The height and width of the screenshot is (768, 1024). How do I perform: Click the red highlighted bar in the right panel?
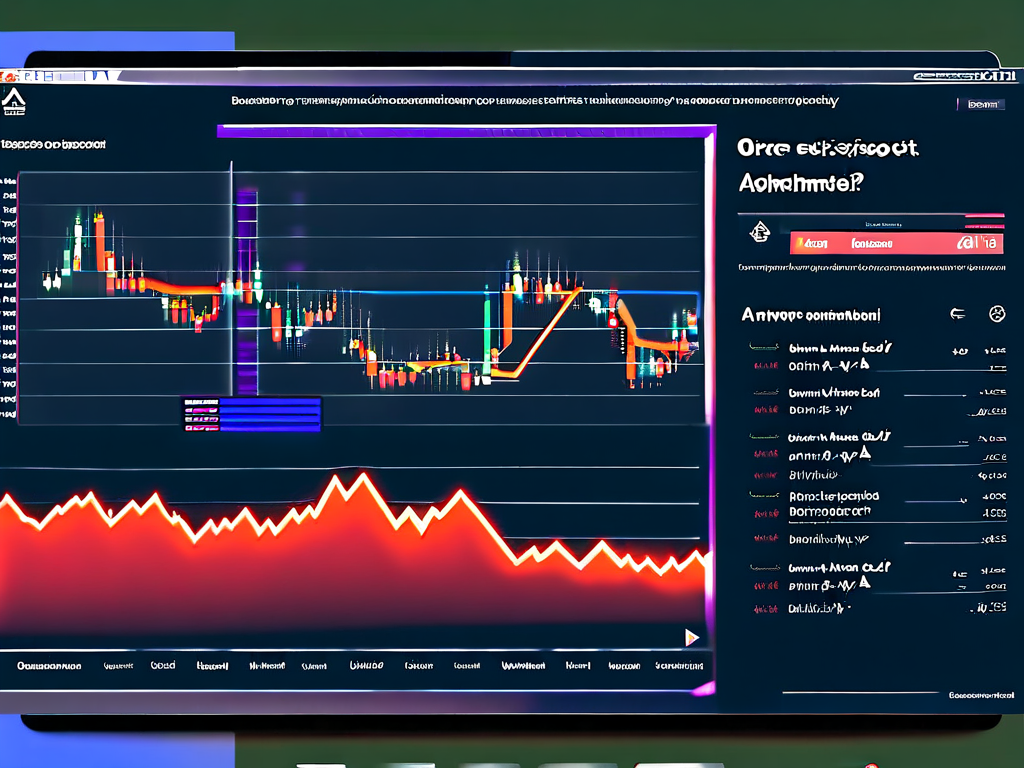(x=895, y=242)
